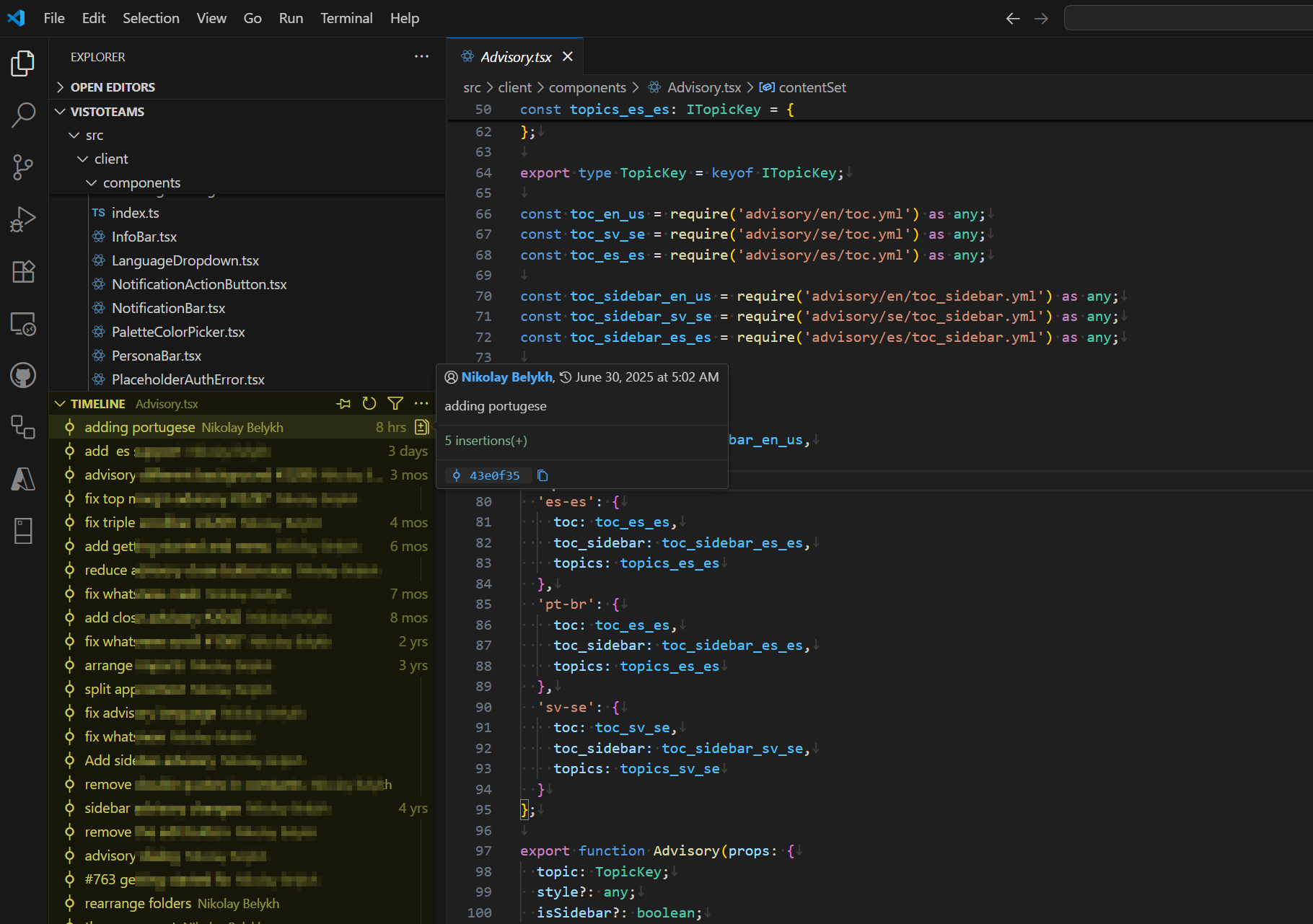Click the Nikolay Belykh author link
The height and width of the screenshot is (924, 1313).
coord(506,377)
